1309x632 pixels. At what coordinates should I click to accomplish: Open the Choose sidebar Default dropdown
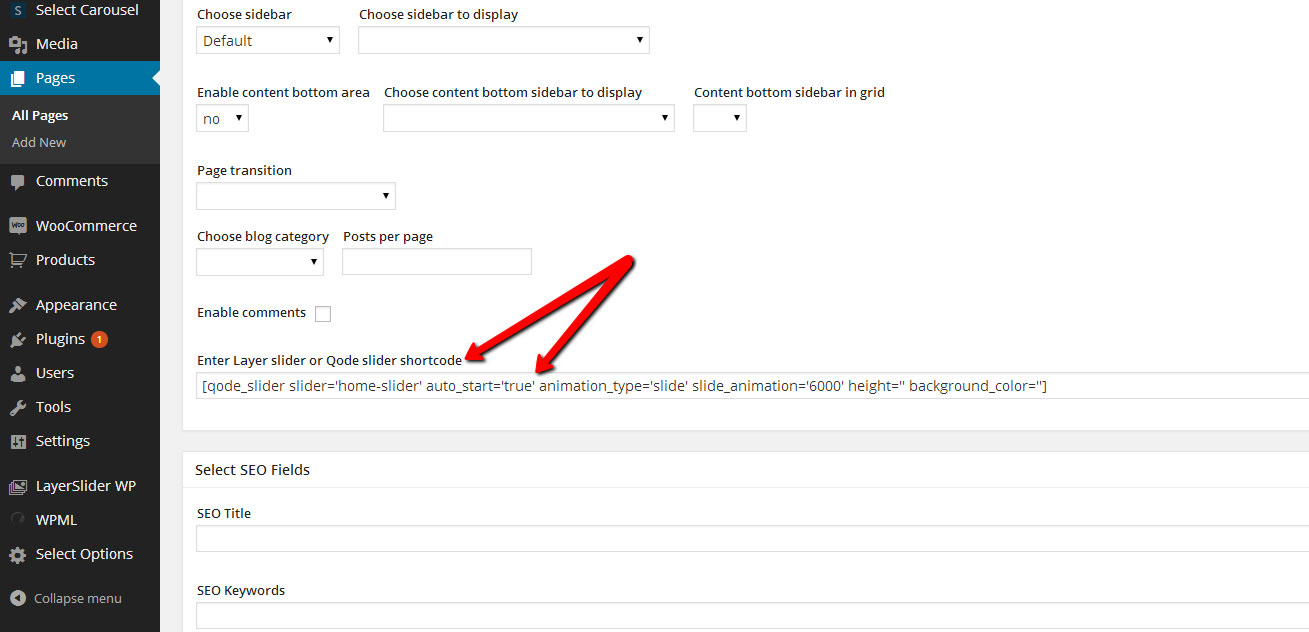click(268, 41)
